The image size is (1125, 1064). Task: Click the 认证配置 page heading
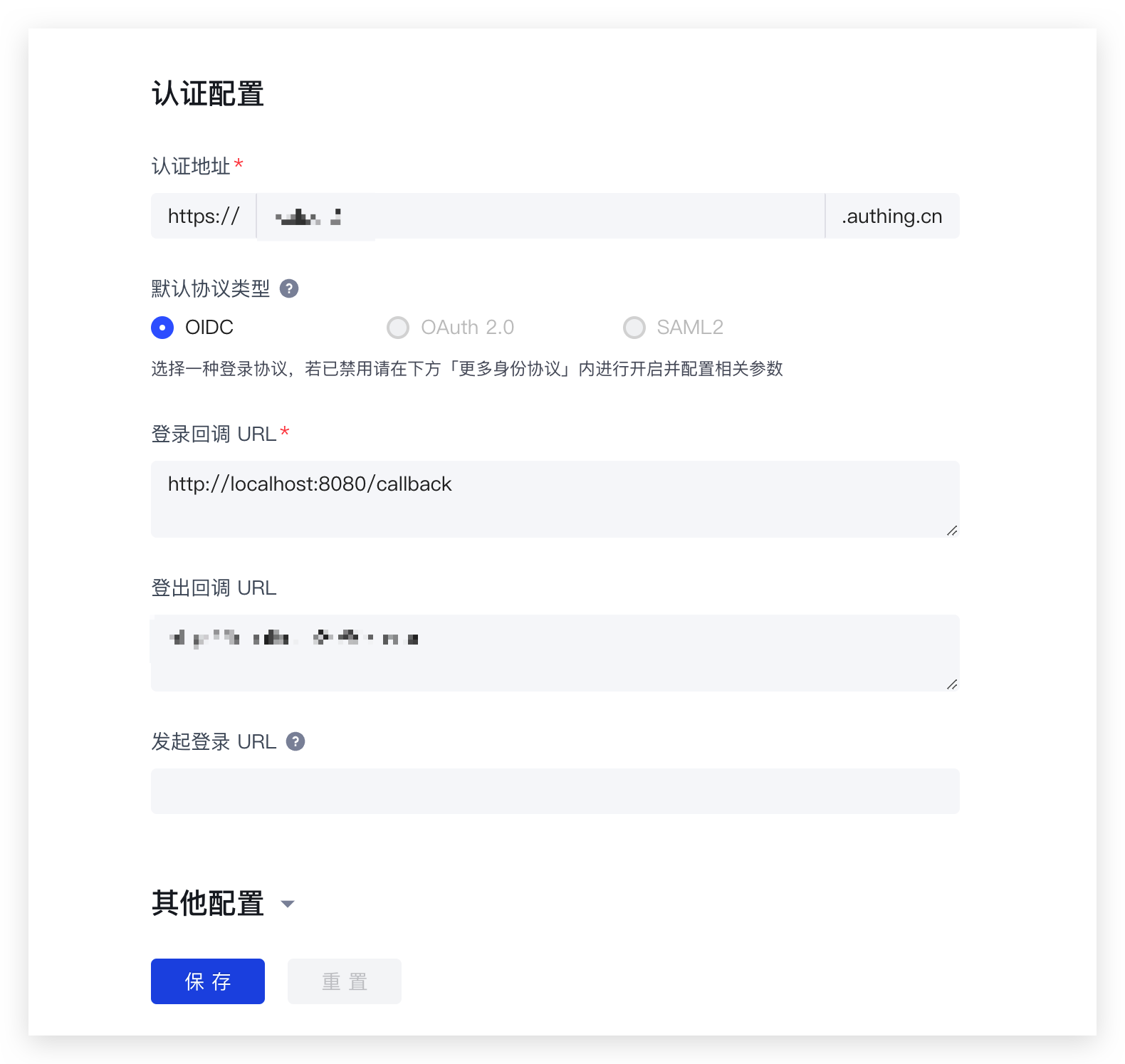click(x=208, y=94)
